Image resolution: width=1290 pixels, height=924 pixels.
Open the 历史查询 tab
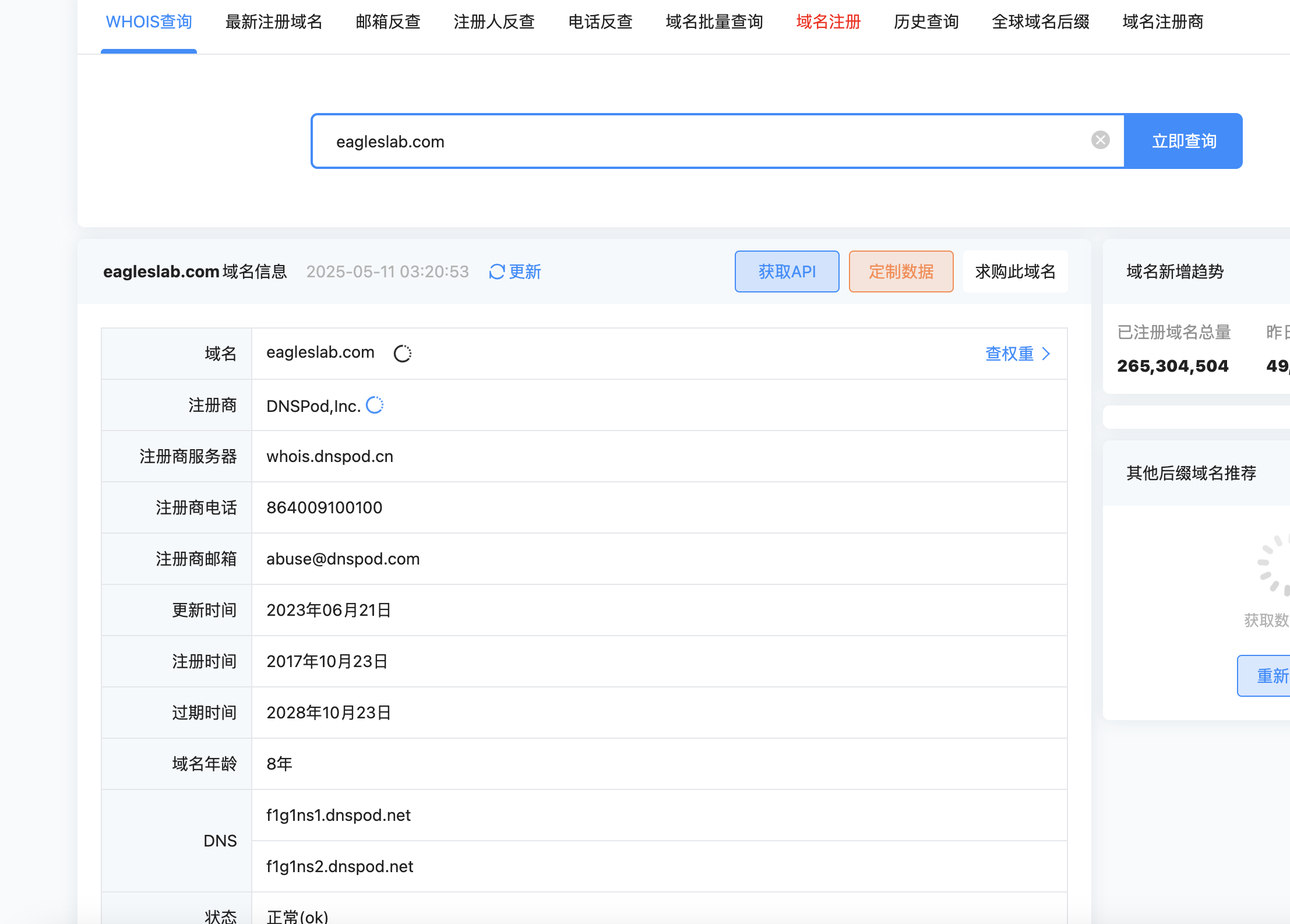point(926,22)
